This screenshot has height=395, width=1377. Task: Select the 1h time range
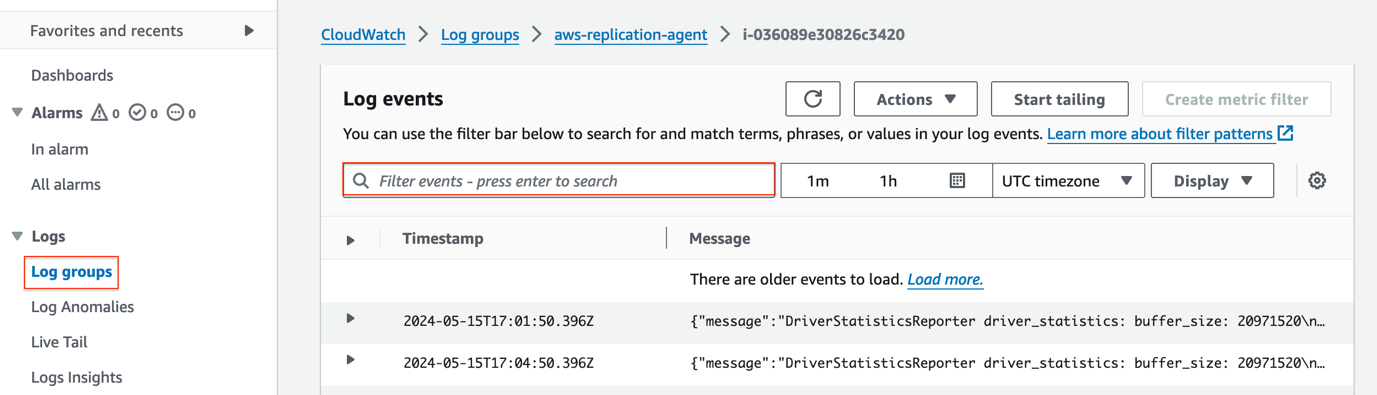tap(888, 181)
